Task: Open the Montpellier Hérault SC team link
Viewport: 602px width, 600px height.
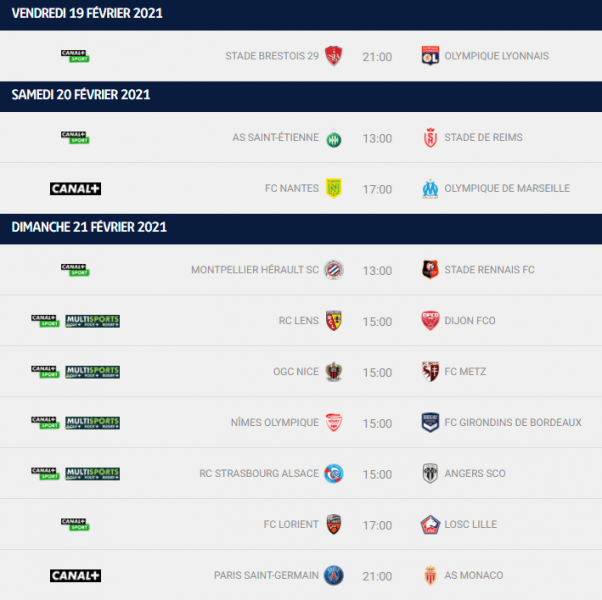Action: [x=255, y=270]
